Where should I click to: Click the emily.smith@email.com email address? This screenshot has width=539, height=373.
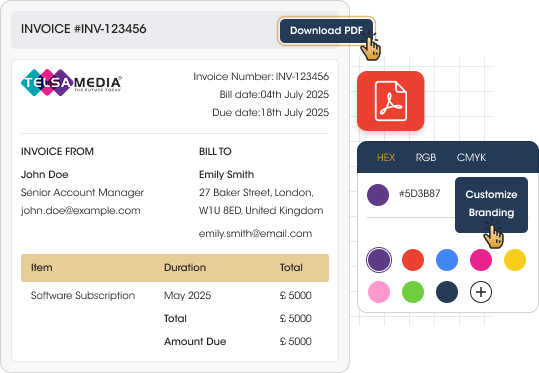click(255, 233)
